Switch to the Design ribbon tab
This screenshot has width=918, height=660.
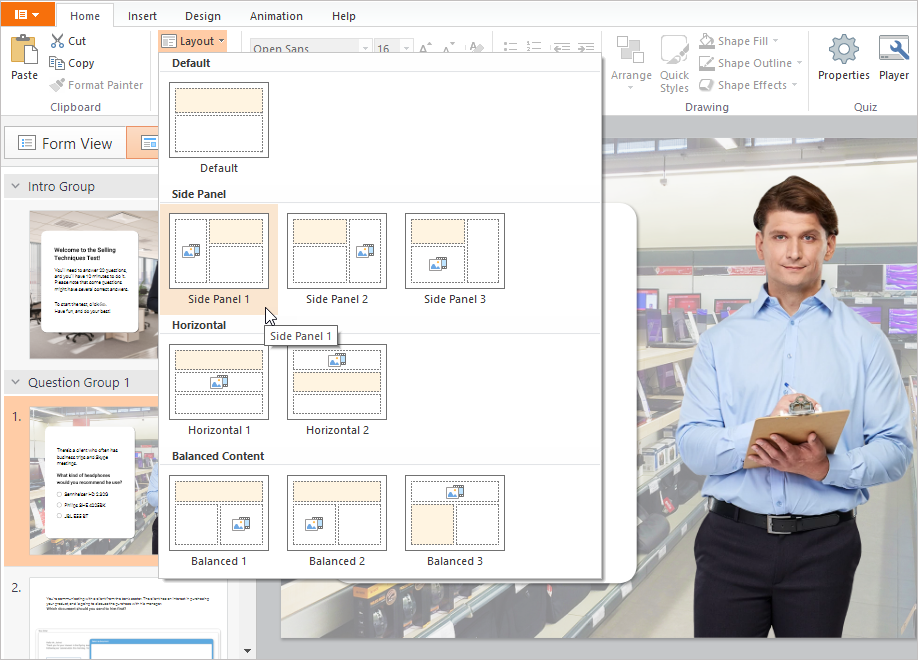coord(203,15)
